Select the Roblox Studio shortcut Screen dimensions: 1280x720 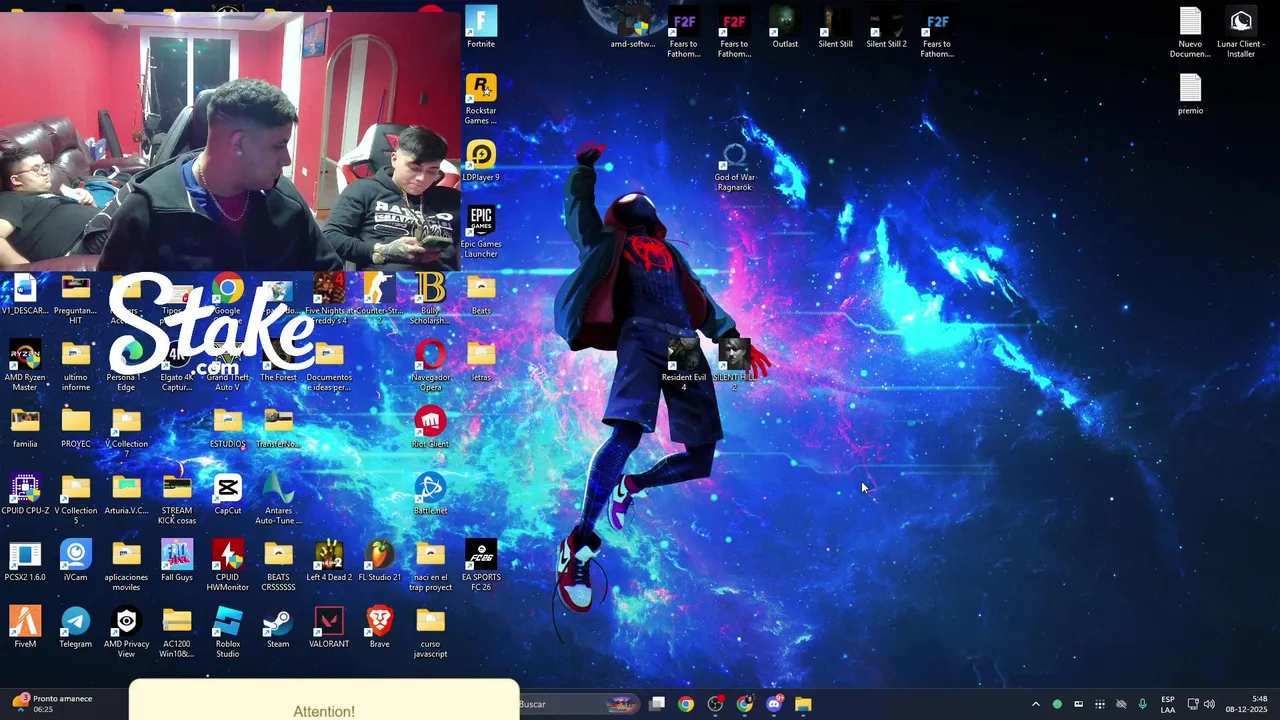click(x=228, y=632)
